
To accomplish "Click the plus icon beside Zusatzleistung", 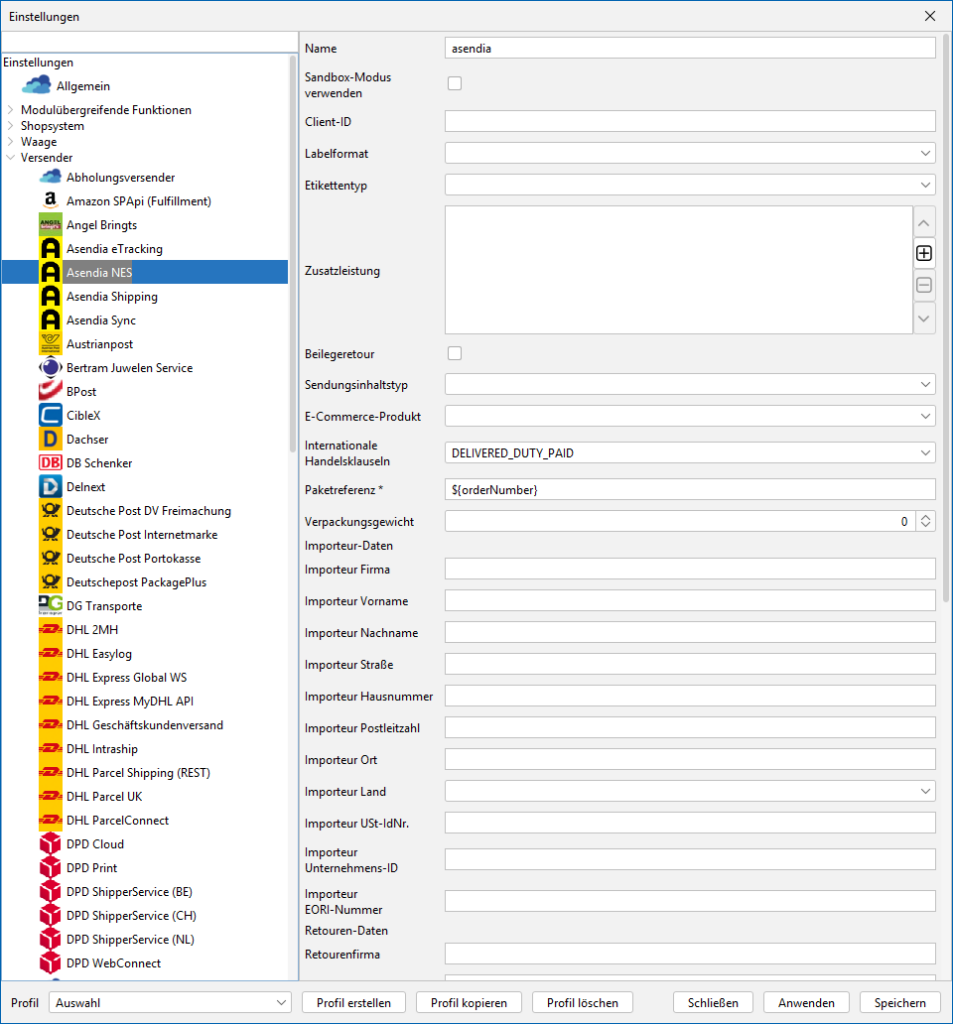I will click(x=924, y=254).
